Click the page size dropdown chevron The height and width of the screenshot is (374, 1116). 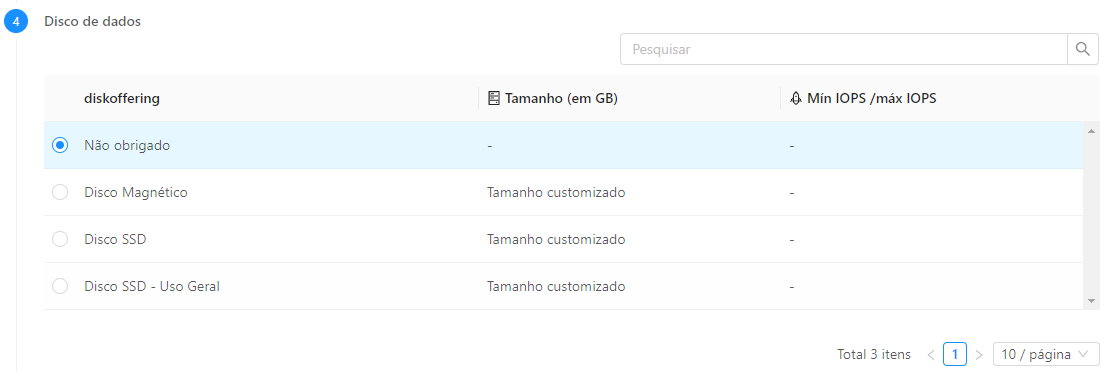click(x=1083, y=354)
